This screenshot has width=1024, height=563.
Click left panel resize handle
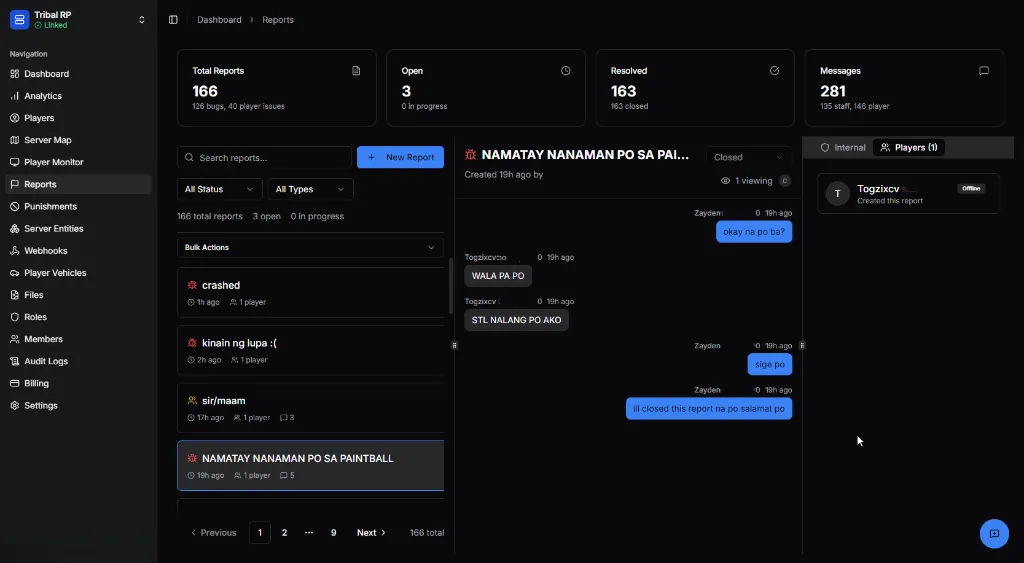tap(455, 345)
